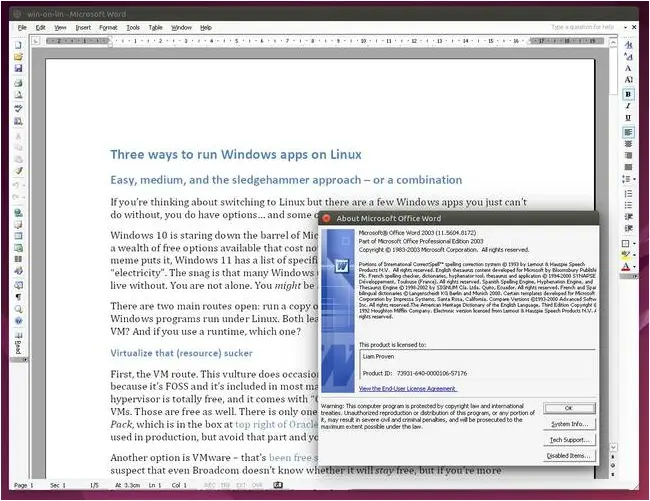Click the Insert Table icon
The image size is (650, 501).
point(18,236)
